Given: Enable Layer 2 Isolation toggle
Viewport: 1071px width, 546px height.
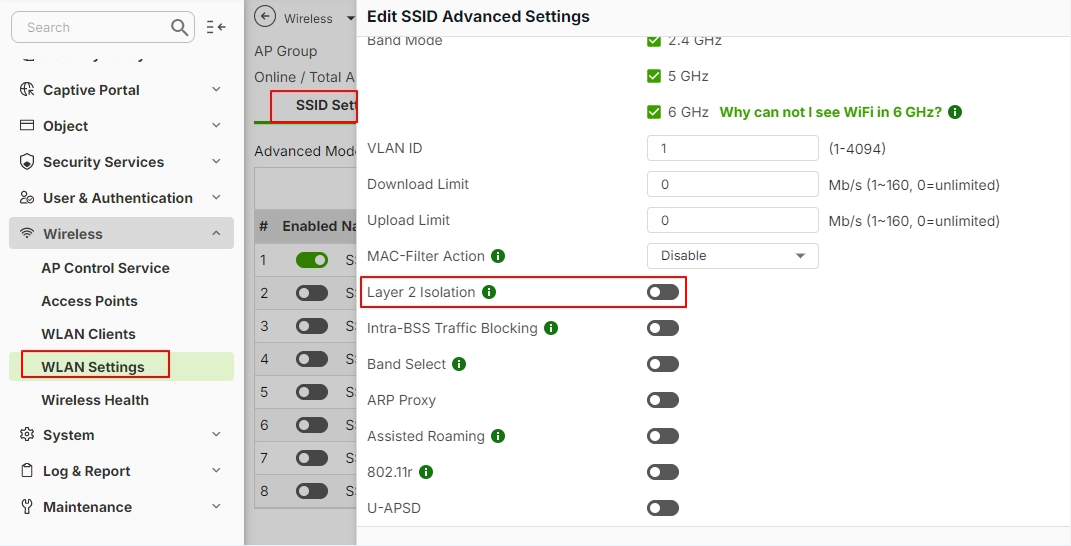Looking at the screenshot, I should click(x=663, y=292).
